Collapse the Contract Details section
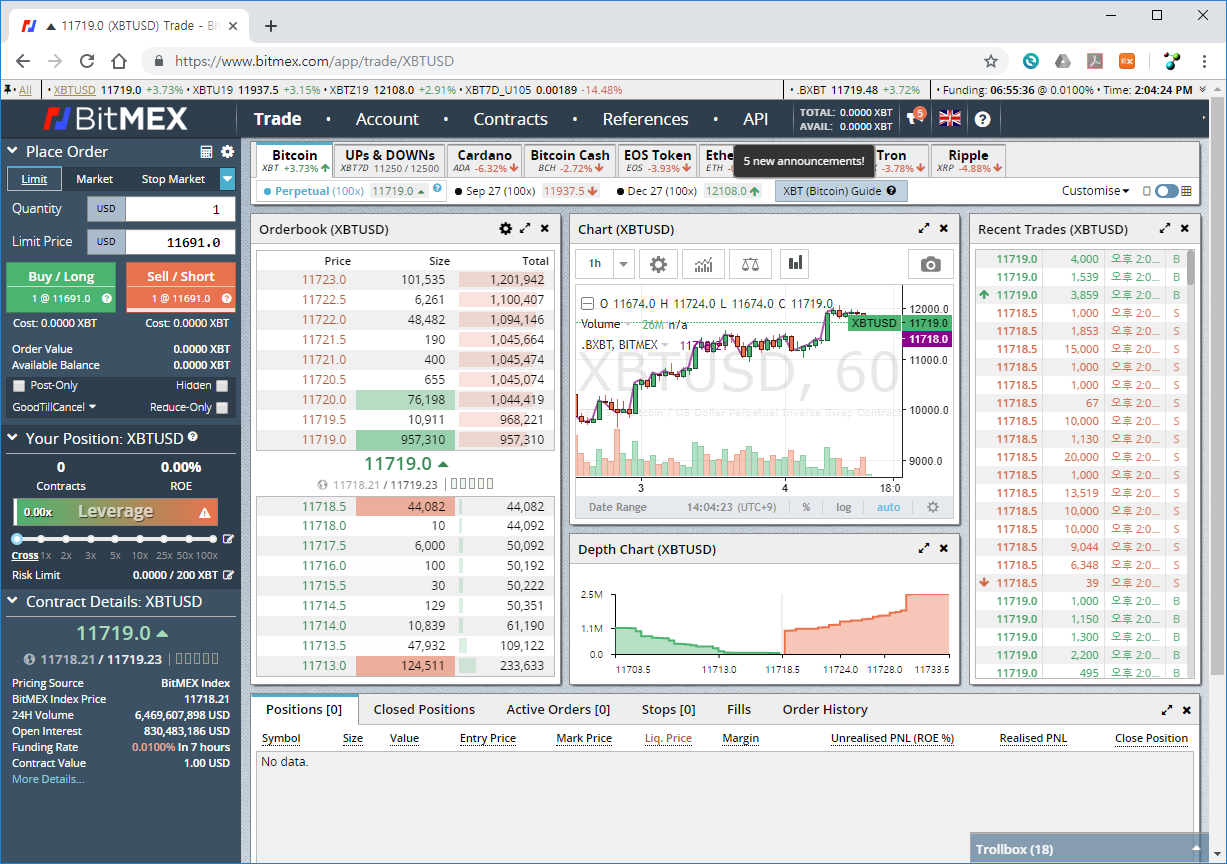The height and width of the screenshot is (864, 1227). click(x=13, y=602)
